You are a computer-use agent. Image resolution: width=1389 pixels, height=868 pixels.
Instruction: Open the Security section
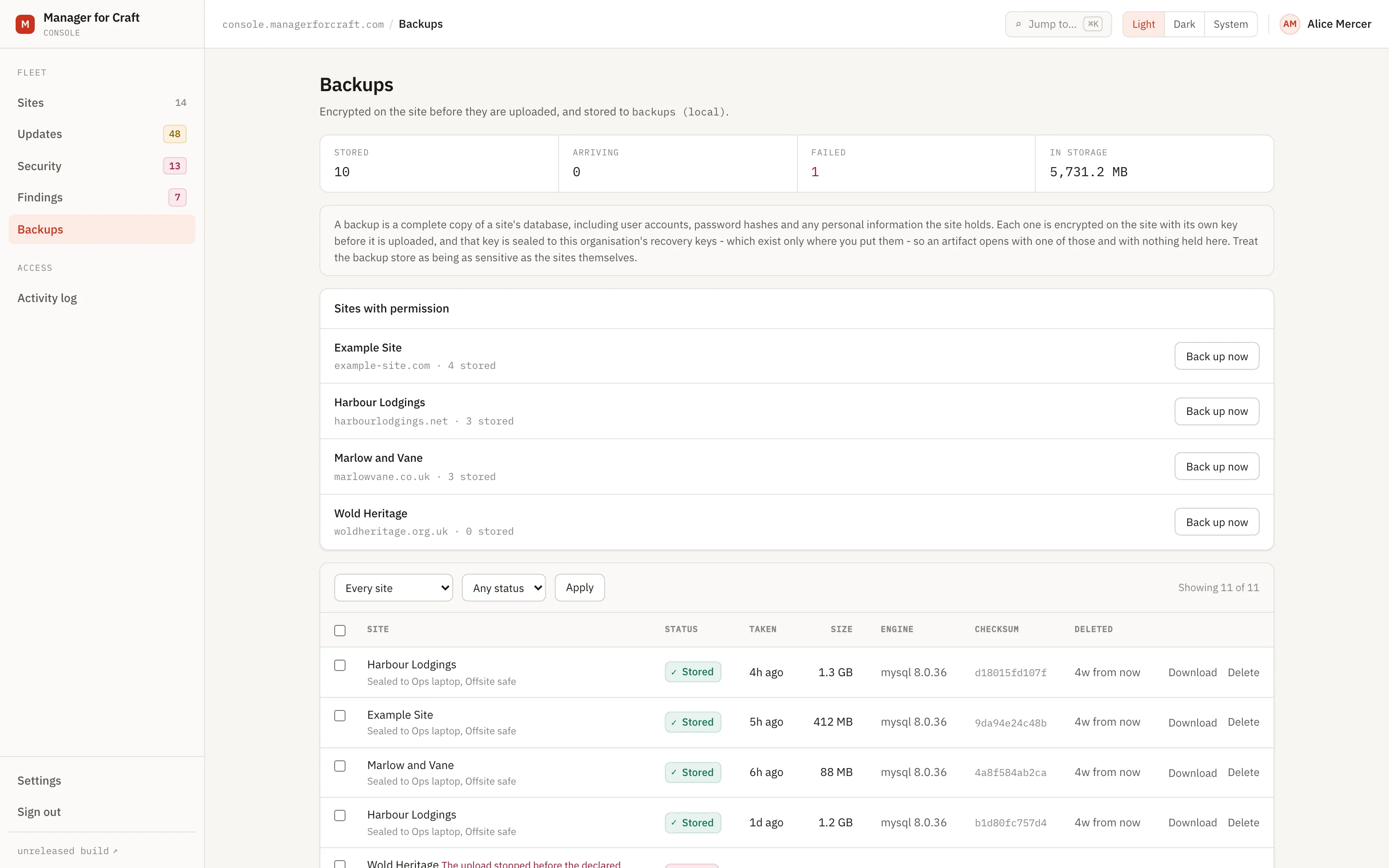click(102, 166)
